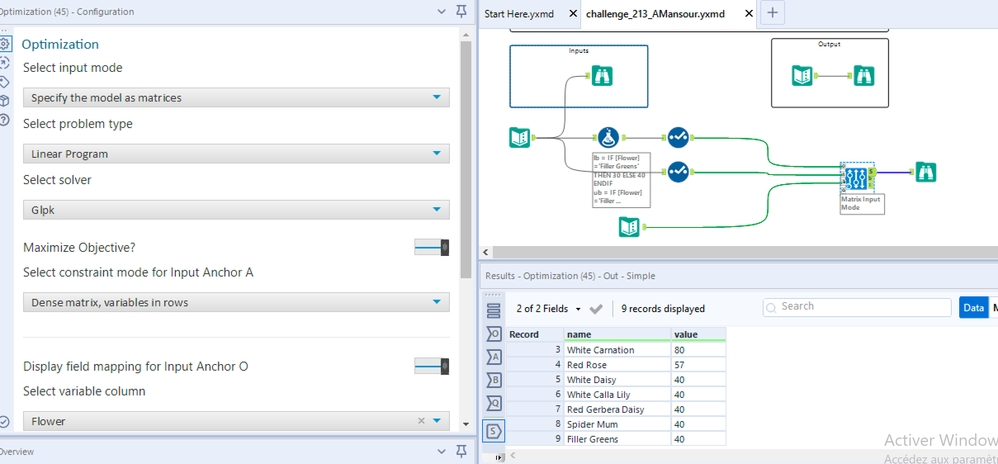
Task: Click the Record column header
Action: [535, 335]
